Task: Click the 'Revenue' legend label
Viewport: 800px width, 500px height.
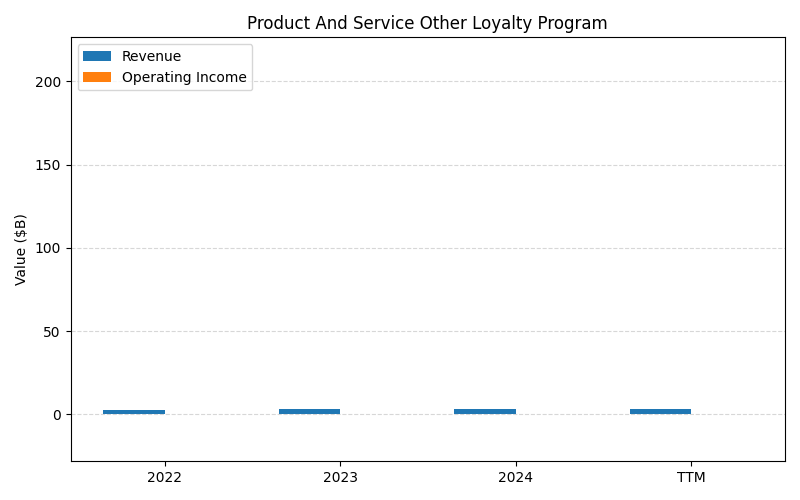Action: tap(151, 56)
